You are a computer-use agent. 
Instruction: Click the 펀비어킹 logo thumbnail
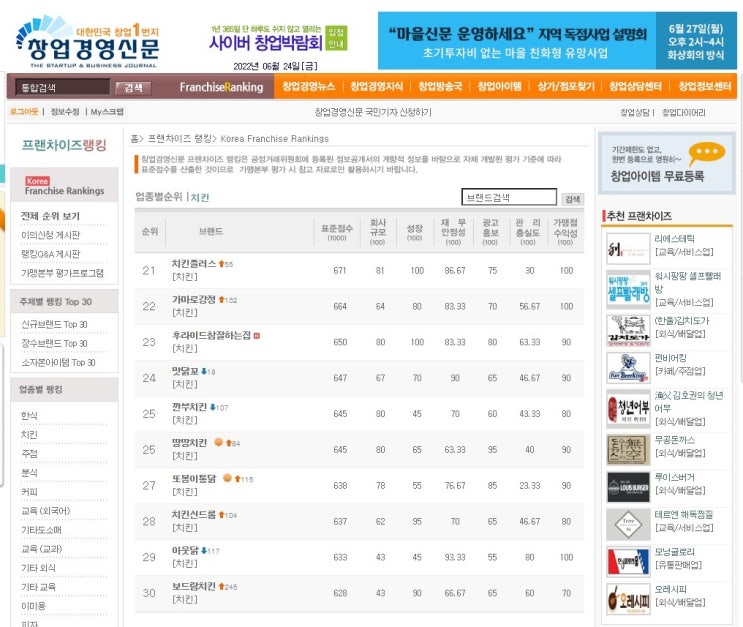(x=628, y=368)
